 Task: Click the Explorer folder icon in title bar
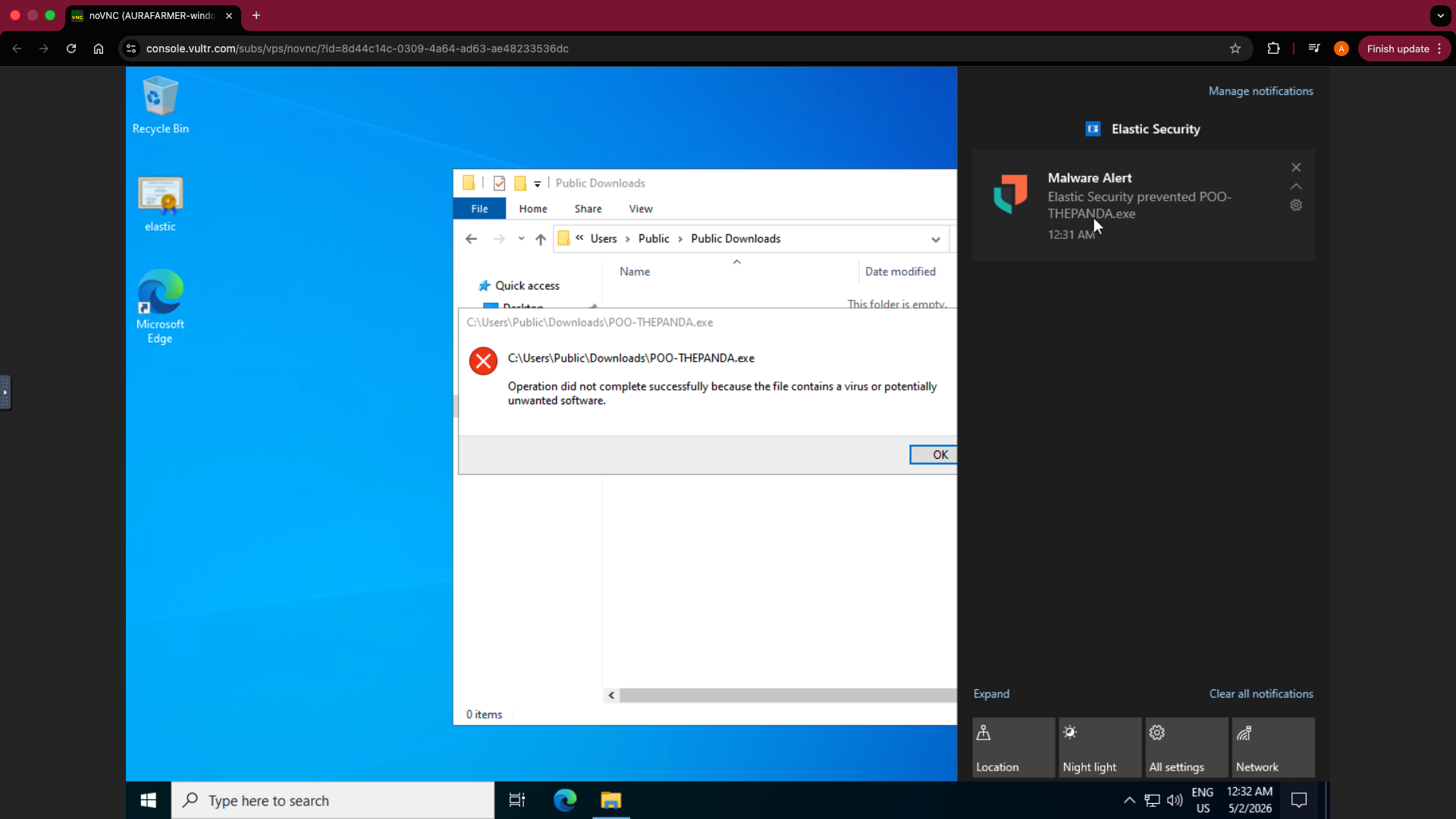point(469,183)
